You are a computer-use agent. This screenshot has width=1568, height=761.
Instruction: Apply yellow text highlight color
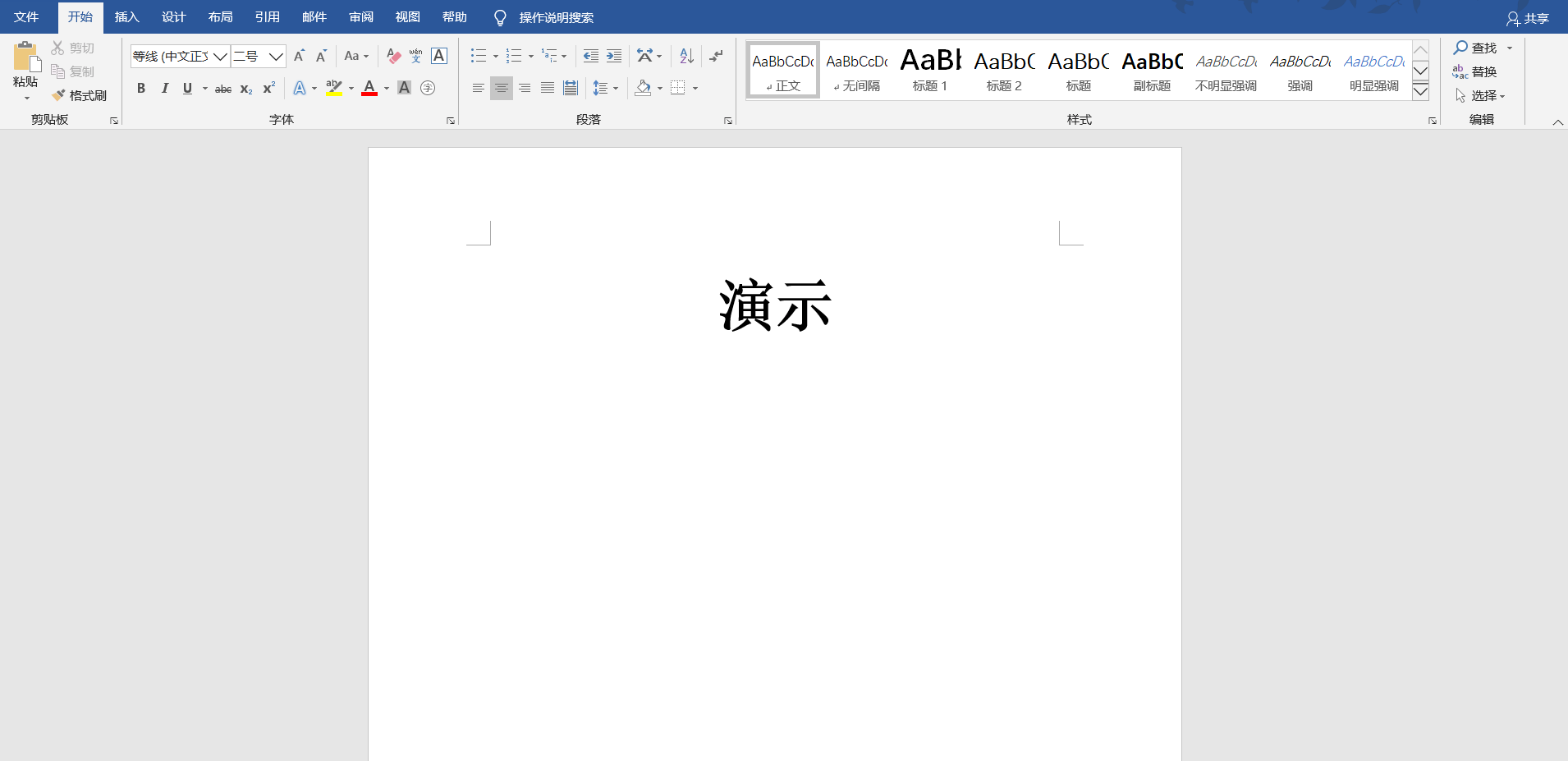pos(334,88)
